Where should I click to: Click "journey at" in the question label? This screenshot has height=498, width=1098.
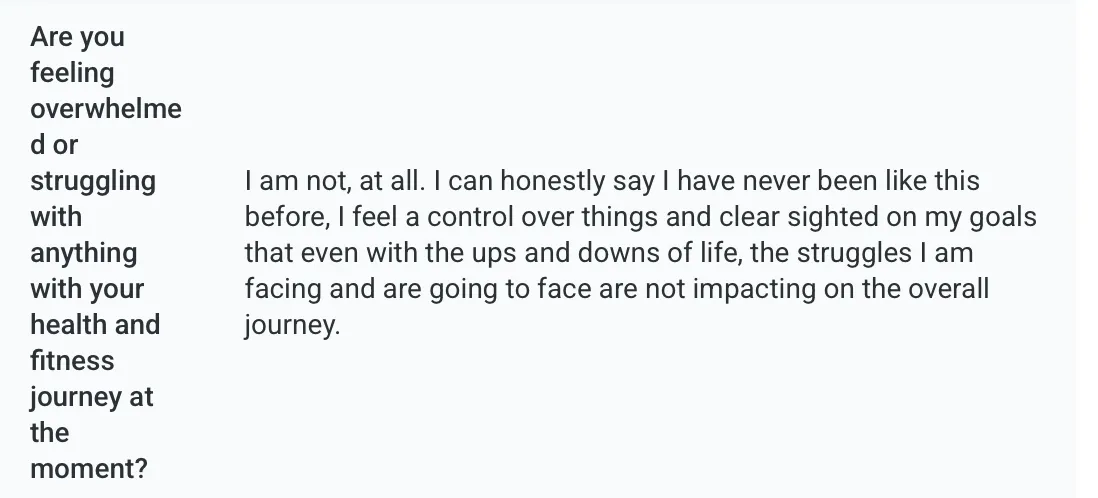tap(92, 398)
